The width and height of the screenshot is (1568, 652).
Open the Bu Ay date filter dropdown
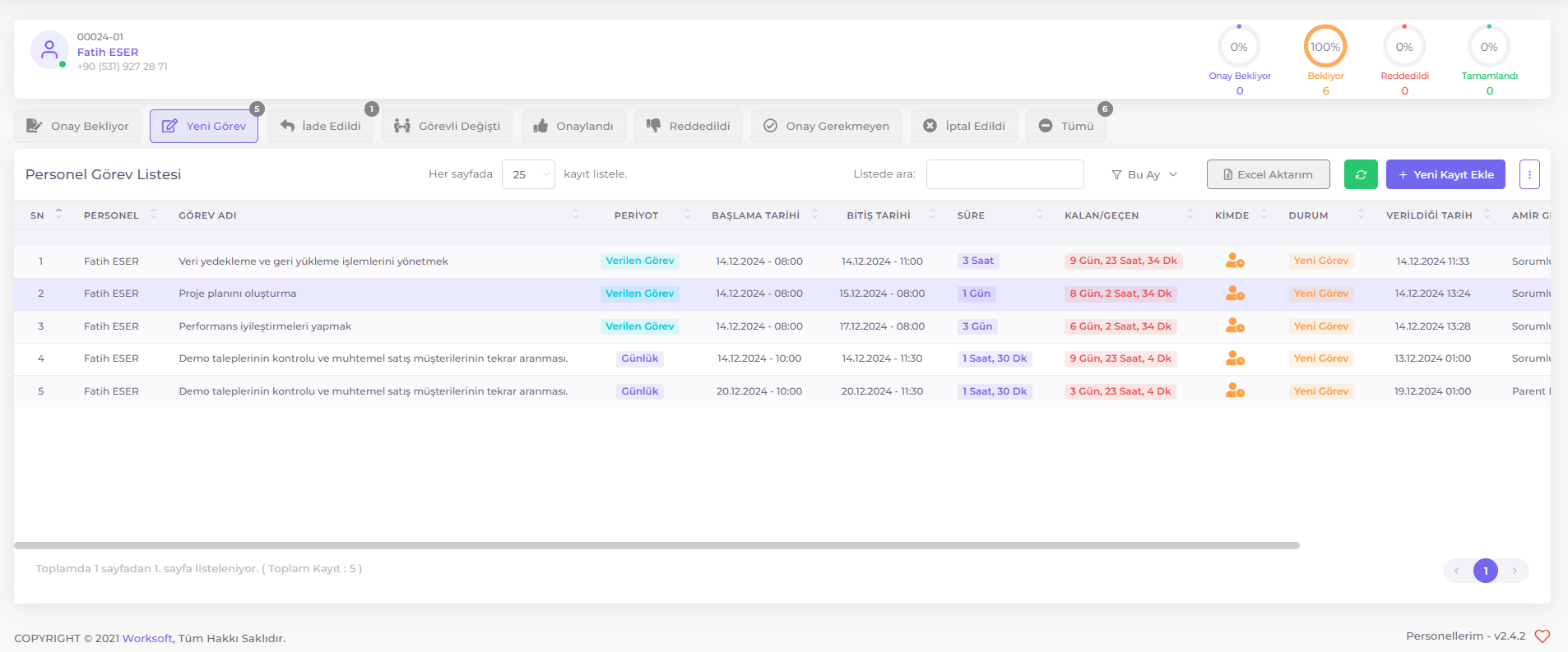pos(1144,174)
